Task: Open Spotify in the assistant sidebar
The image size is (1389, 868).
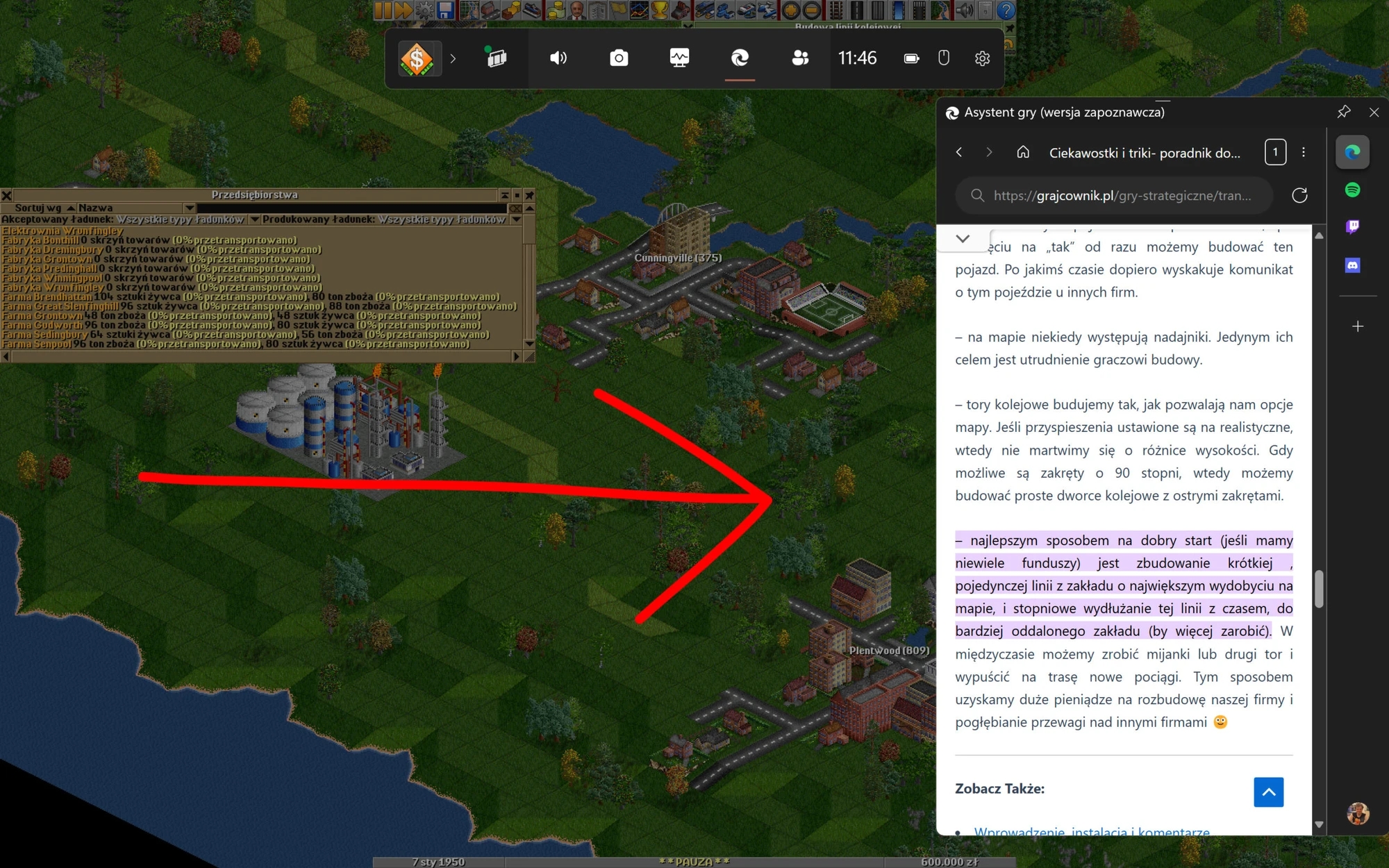Action: coord(1352,190)
